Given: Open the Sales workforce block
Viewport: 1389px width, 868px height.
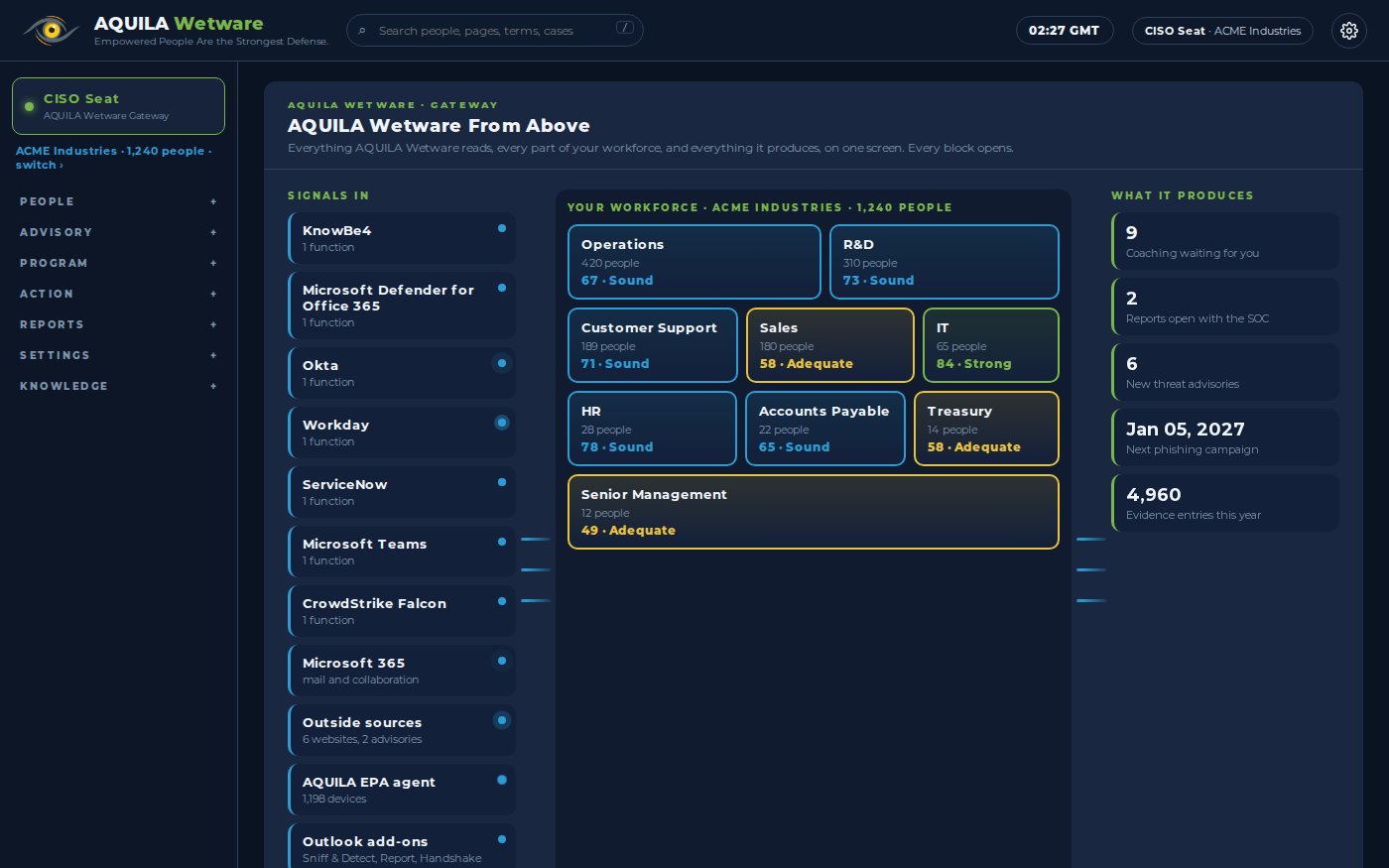Looking at the screenshot, I should point(830,345).
